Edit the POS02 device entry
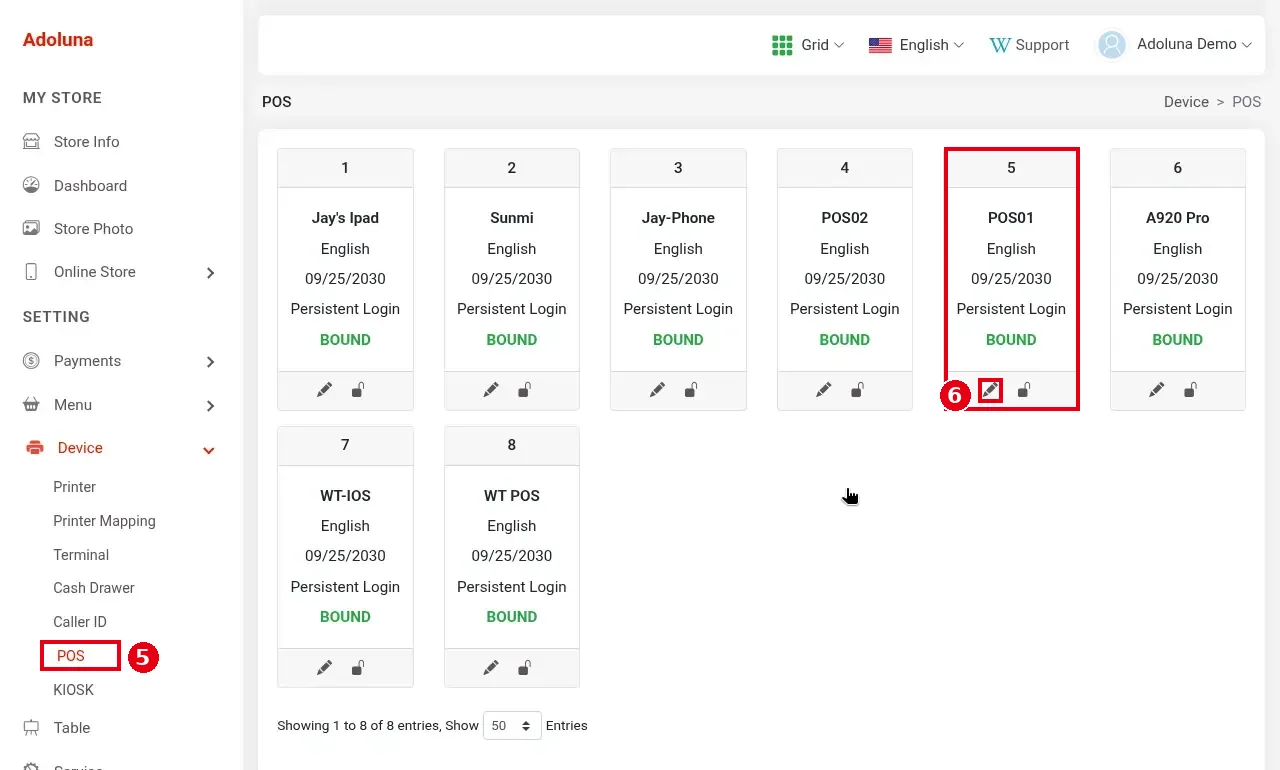 (x=824, y=390)
